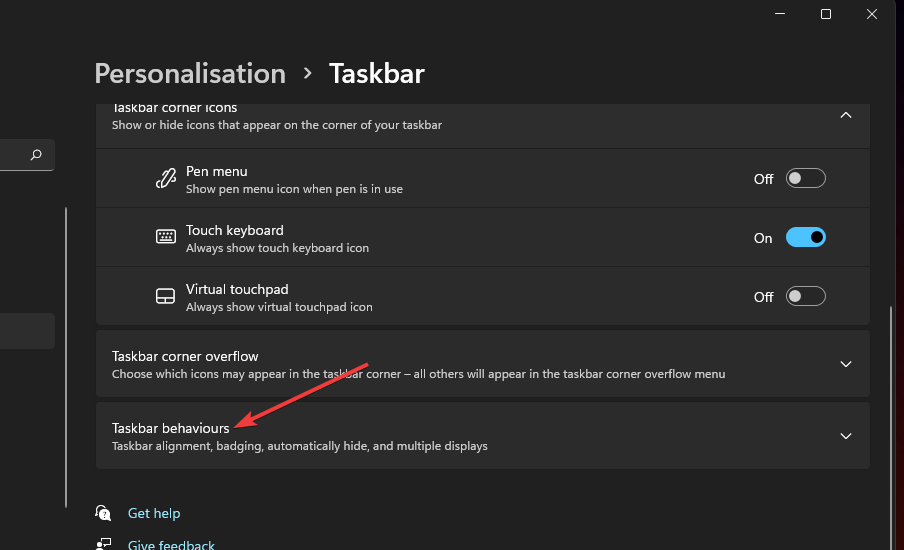Click the Taskbar breadcrumb title
The height and width of the screenshot is (550, 904).
pos(377,74)
